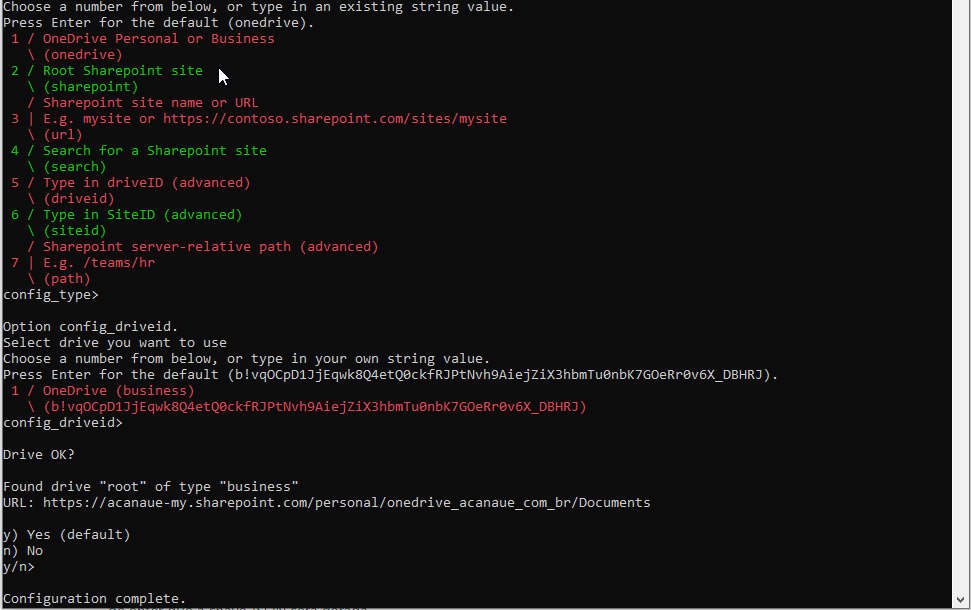Click the 'Drive OK?' text
Viewport: 971px width, 610px height.
tap(39, 455)
